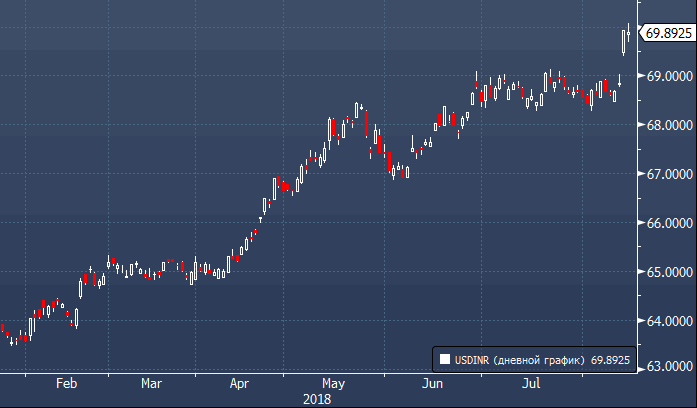
Task: Select the Feb label on the time axis
Action: (67, 383)
